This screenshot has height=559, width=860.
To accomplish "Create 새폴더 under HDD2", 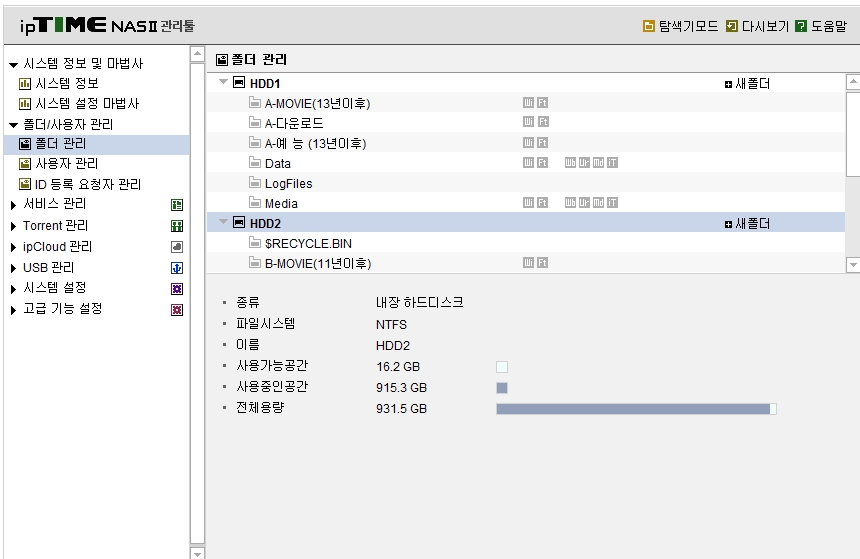I will 747,224.
